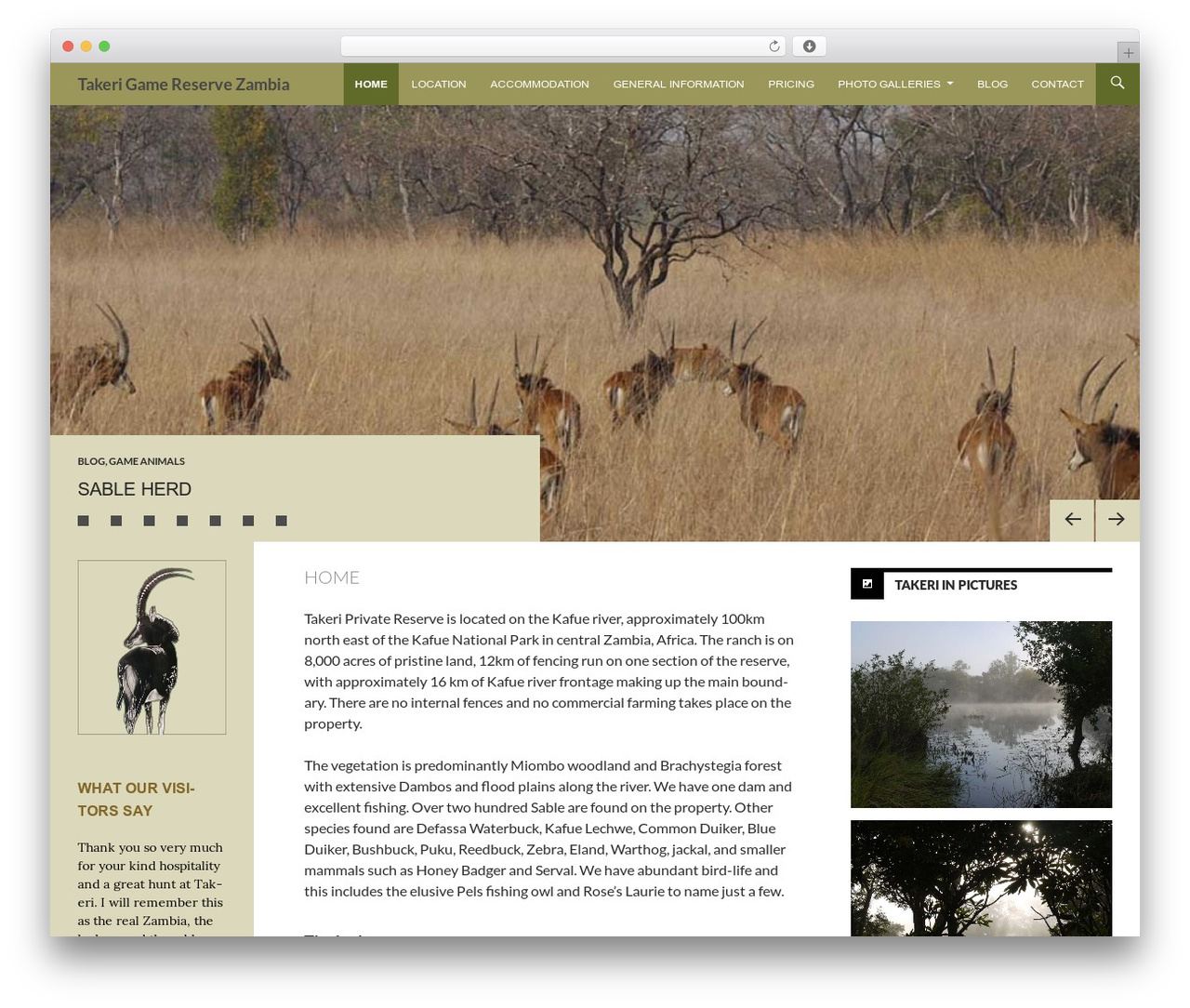The image size is (1190, 1008).
Task: Go to the Accommodation page
Action: (539, 84)
